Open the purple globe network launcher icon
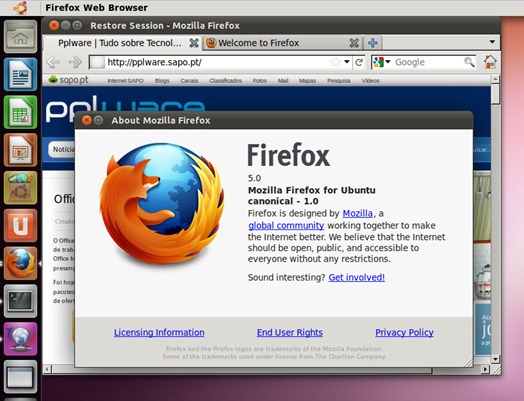Screen dimensions: 524x401 tap(20, 339)
